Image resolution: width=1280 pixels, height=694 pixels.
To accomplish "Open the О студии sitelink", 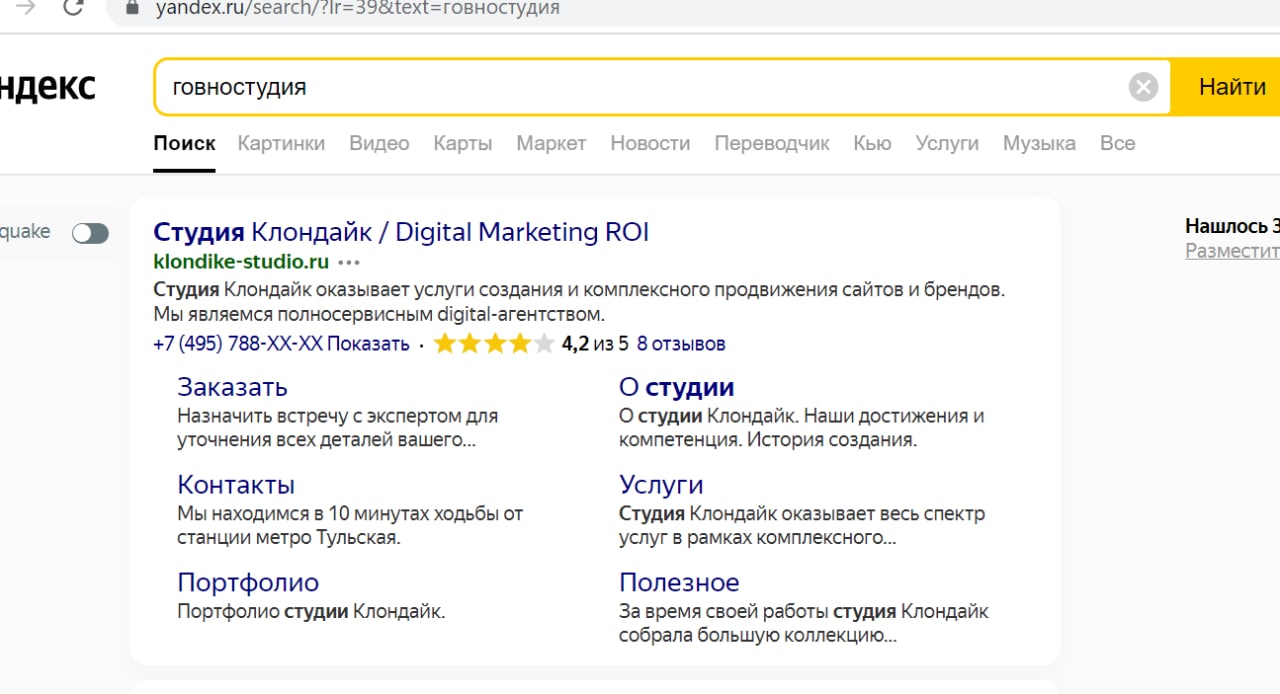I will [x=676, y=387].
